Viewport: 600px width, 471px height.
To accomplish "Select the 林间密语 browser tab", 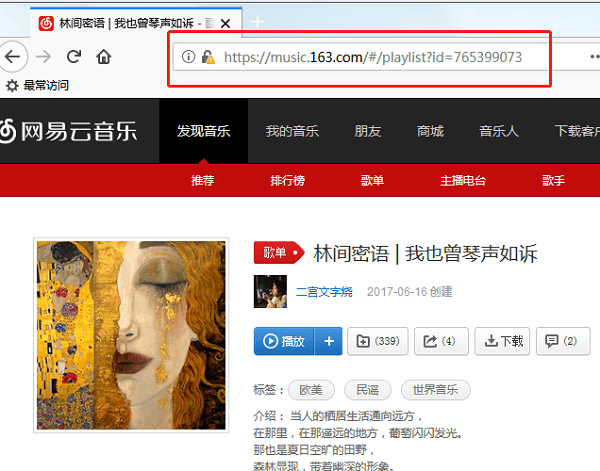I will [136, 23].
